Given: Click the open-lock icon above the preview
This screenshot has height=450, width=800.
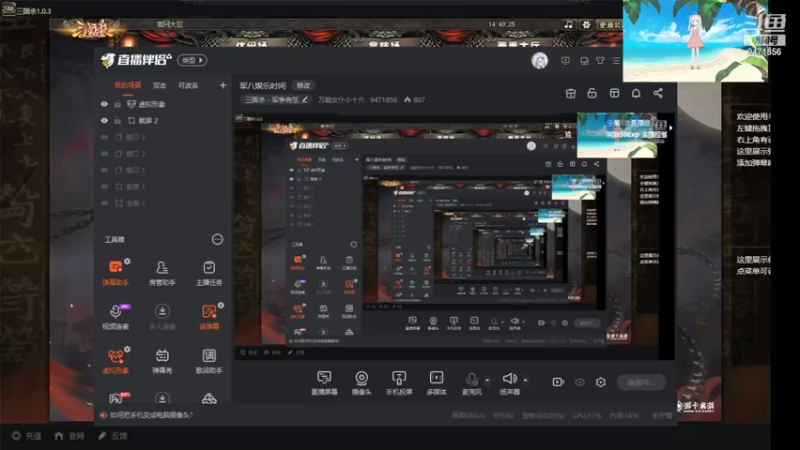Looking at the screenshot, I should pos(592,93).
